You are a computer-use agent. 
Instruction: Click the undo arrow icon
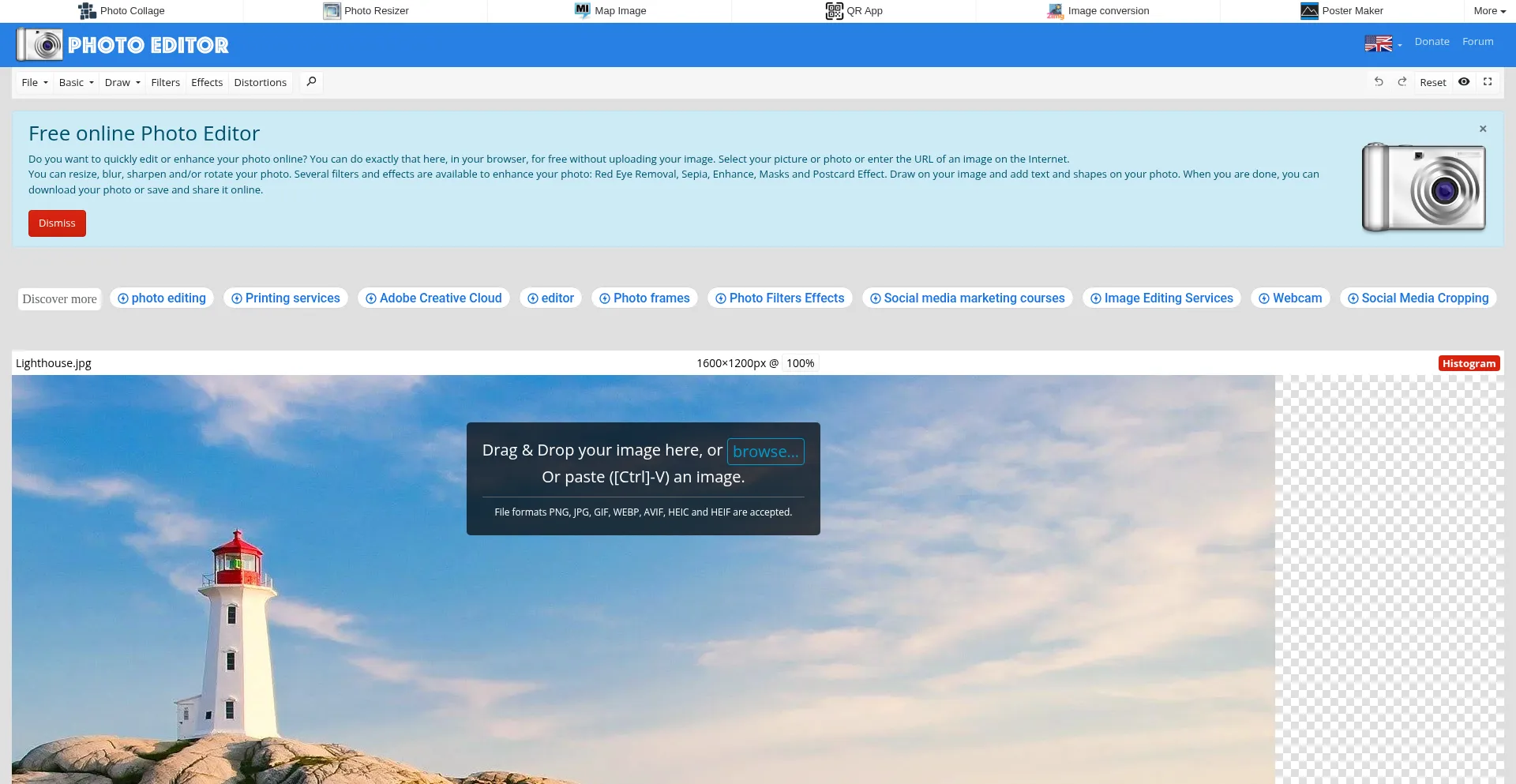pyautogui.click(x=1379, y=82)
